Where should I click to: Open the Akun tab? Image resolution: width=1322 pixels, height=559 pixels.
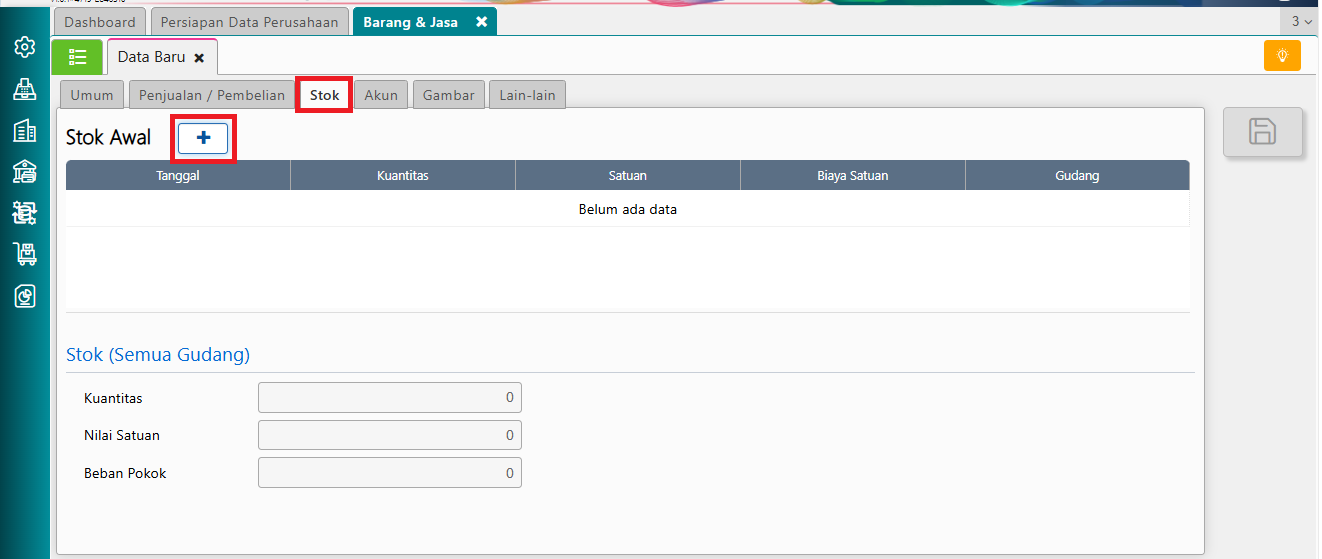click(x=381, y=95)
